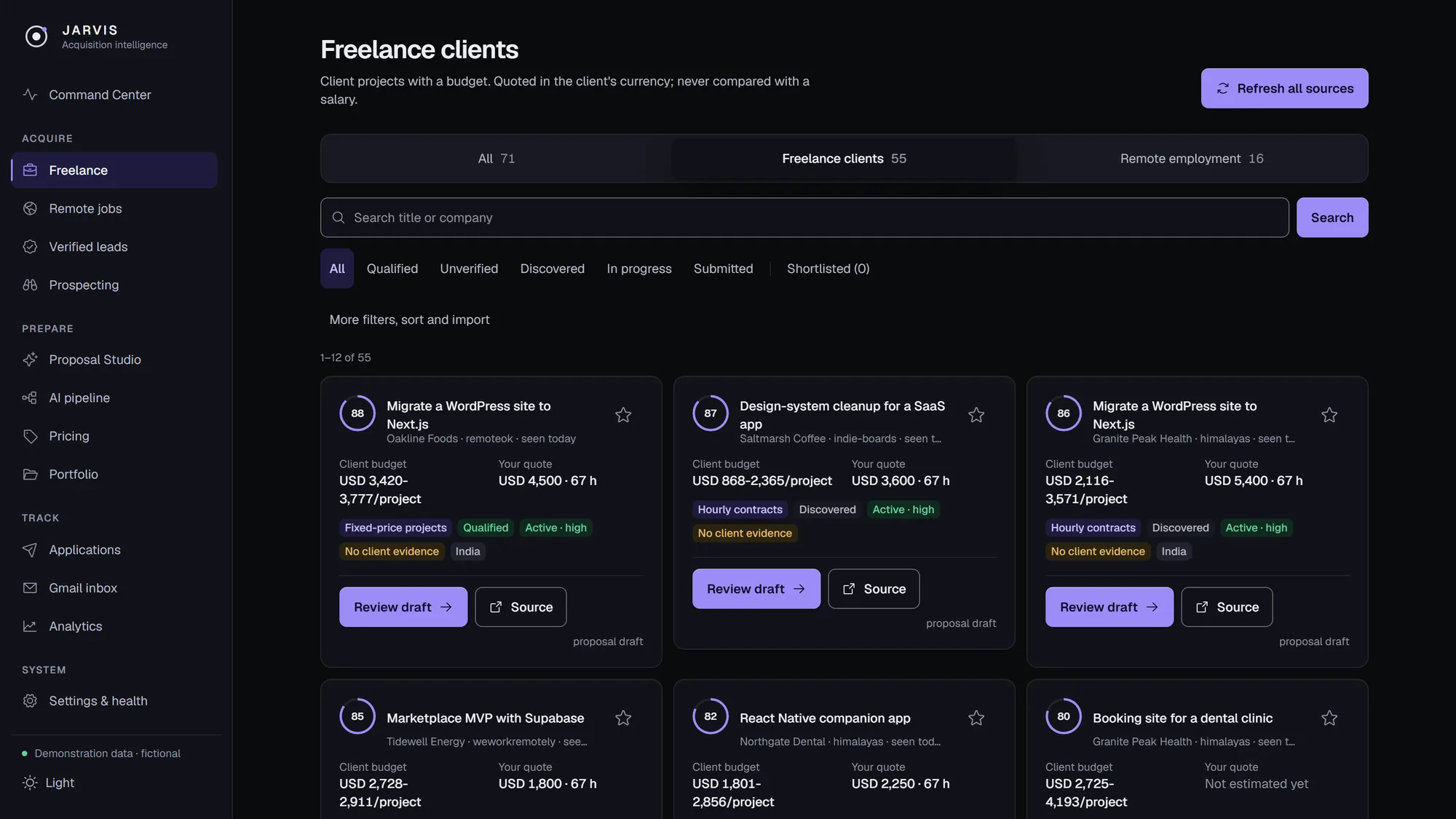Click the Applications paper-plane icon
The height and width of the screenshot is (819, 1456).
pyautogui.click(x=30, y=550)
